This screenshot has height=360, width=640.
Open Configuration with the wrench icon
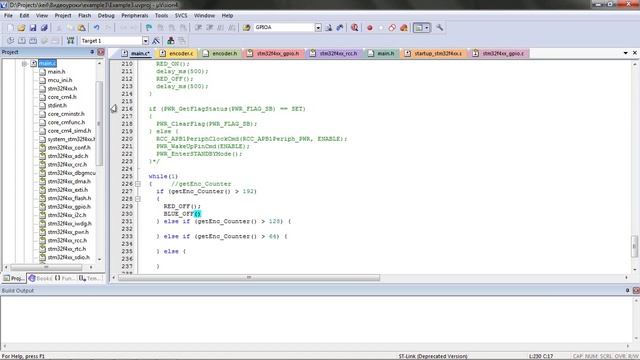point(440,28)
